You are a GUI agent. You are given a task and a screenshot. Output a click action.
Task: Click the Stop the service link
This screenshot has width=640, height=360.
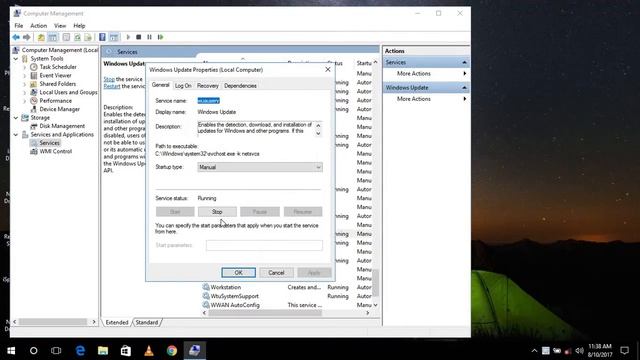click(x=109, y=79)
